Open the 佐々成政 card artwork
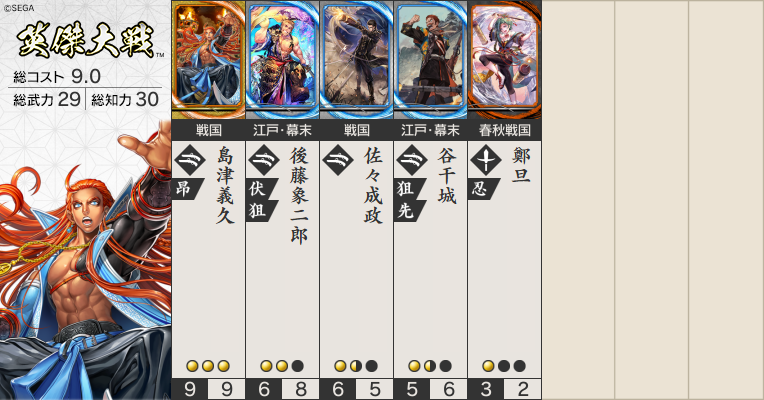The height and width of the screenshot is (400, 764). tap(356, 59)
